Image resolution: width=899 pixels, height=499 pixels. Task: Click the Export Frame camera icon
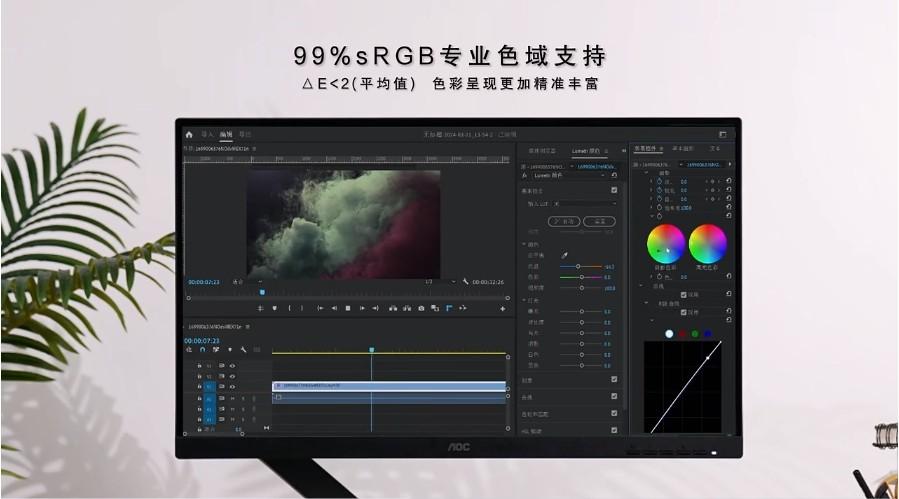pyautogui.click(x=421, y=308)
